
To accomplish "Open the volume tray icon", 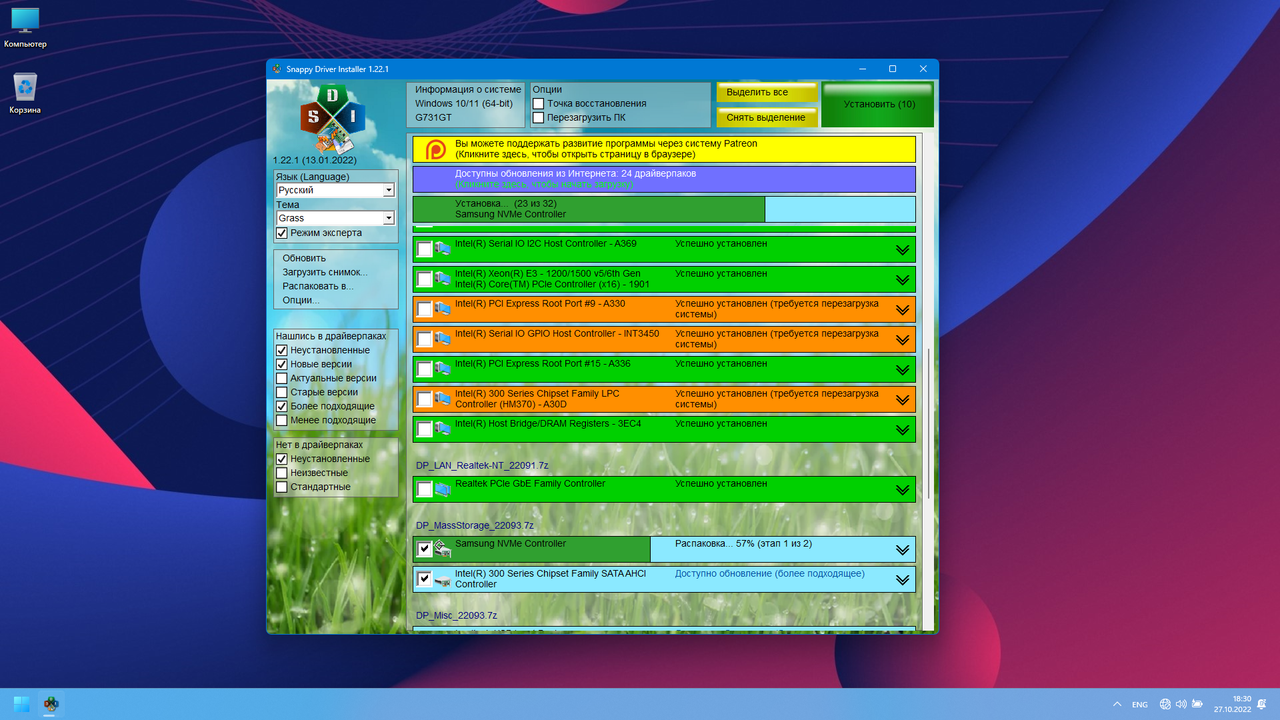I will coord(1182,704).
